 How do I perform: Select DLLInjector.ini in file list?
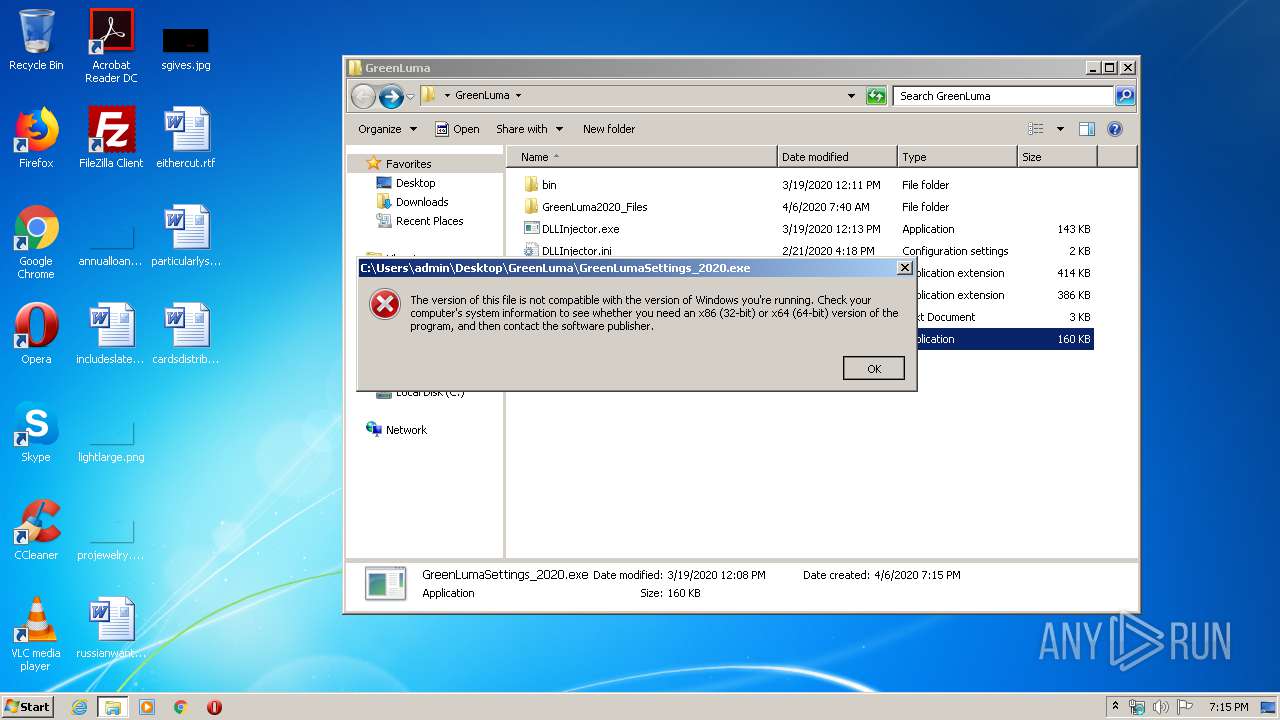808,251
